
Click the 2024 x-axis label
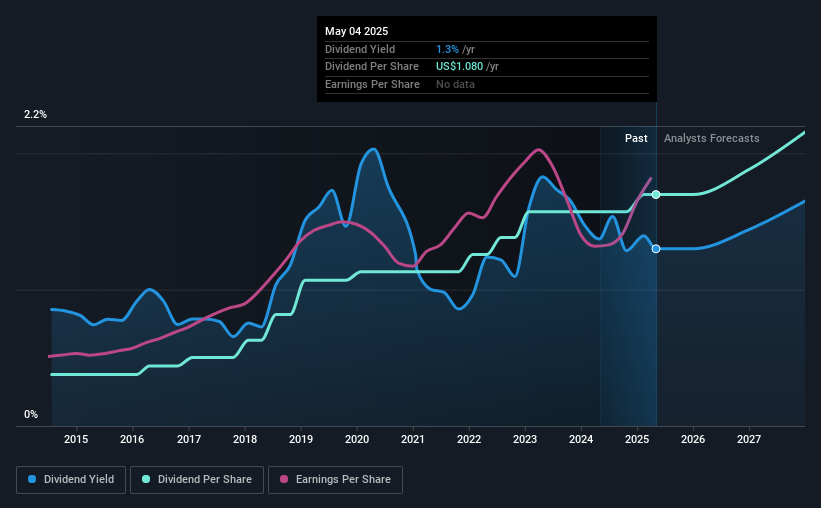[581, 439]
